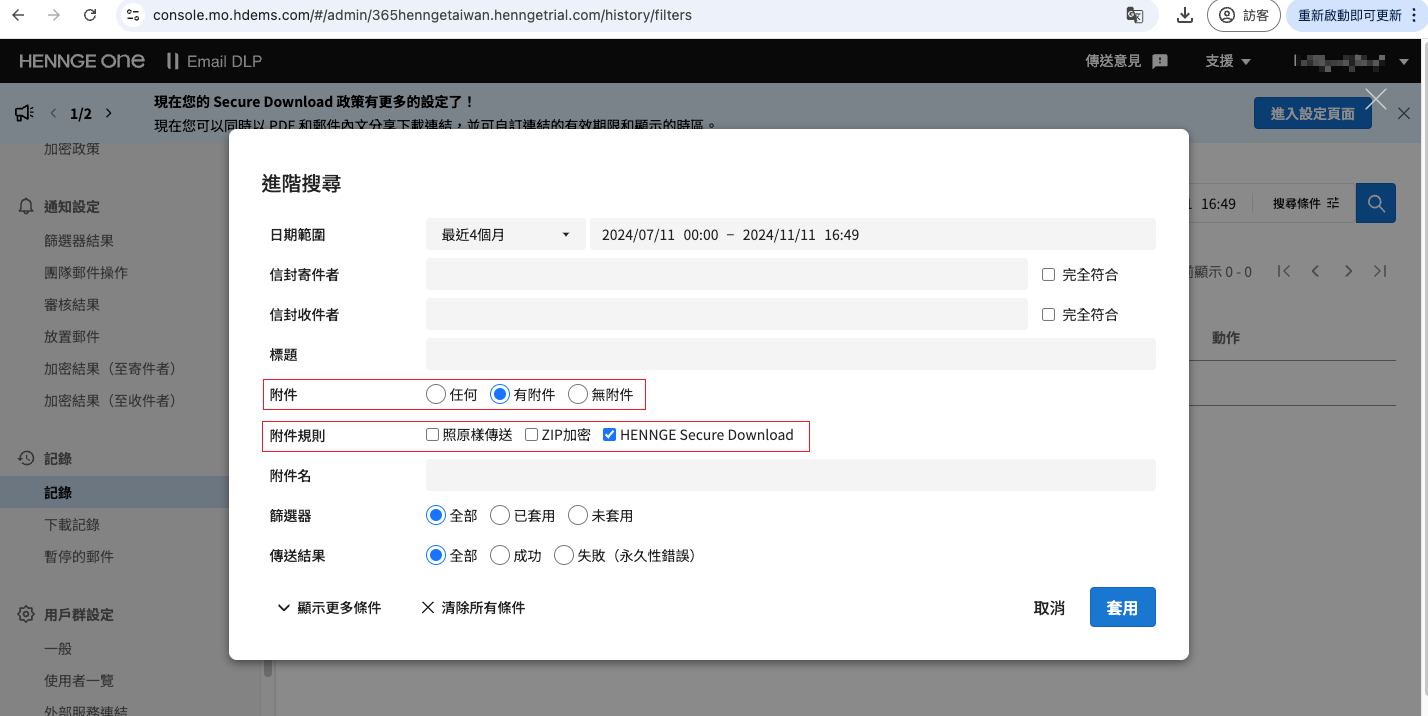Go to previous results page chevron

1316,271
